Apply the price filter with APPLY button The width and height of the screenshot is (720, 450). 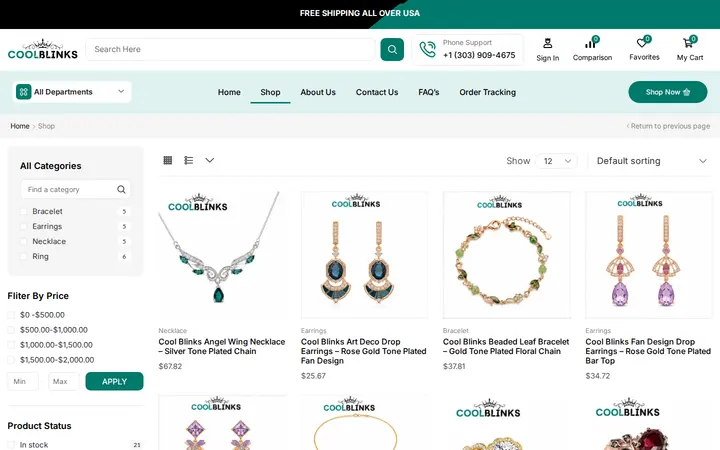click(x=114, y=382)
